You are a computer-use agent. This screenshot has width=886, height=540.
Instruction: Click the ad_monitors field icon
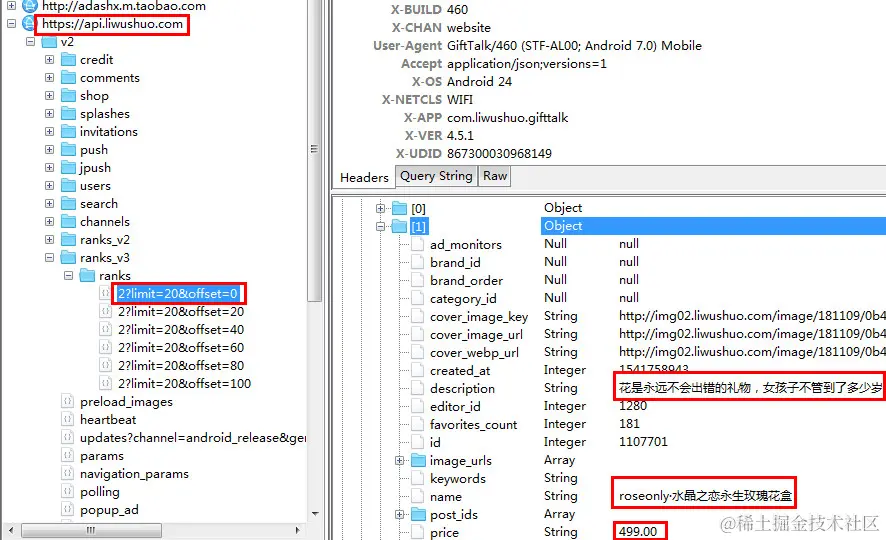click(418, 245)
